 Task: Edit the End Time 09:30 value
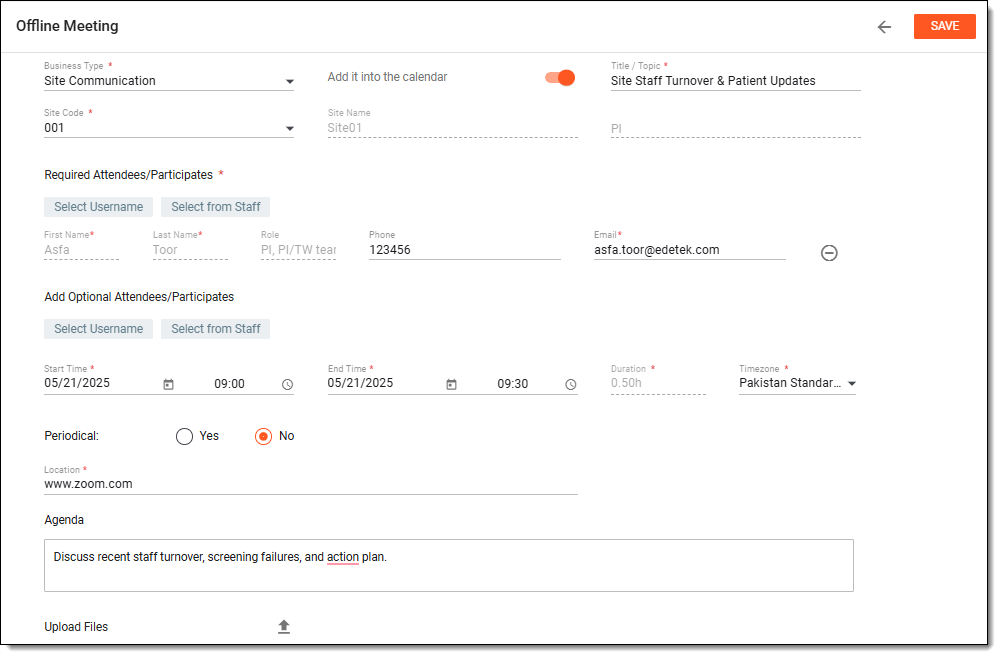coord(513,384)
